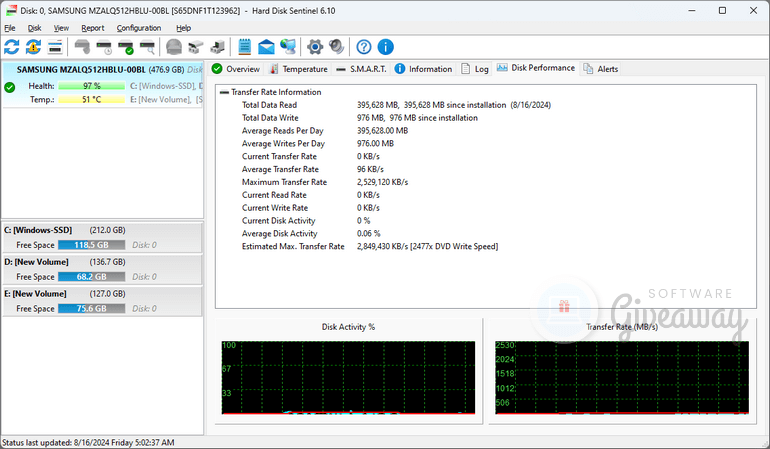Click the 97 % health bar
Screen dimensions: 770x449
[91, 86]
